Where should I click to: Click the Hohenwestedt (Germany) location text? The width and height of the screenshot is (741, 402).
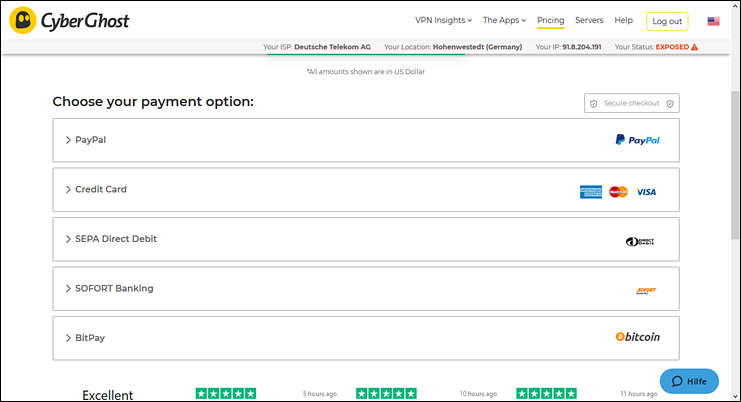coord(477,47)
